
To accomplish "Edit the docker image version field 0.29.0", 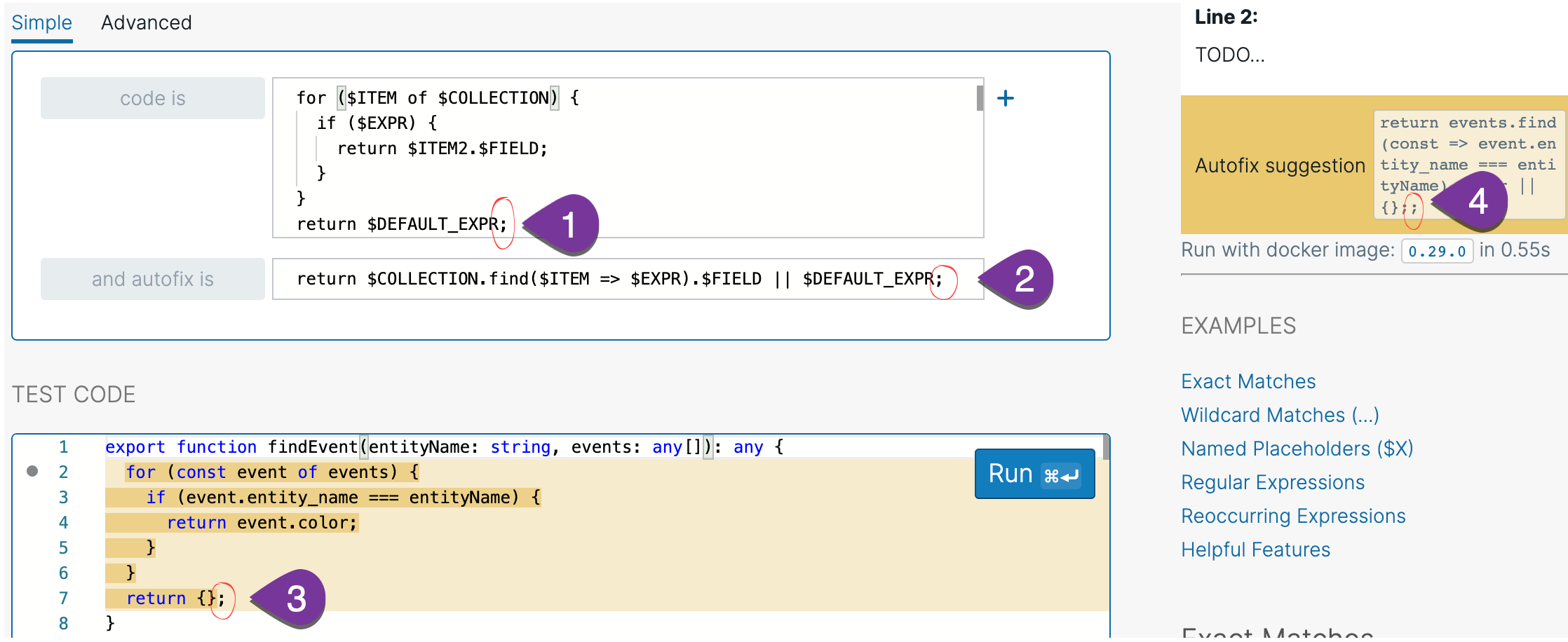I will [1436, 250].
